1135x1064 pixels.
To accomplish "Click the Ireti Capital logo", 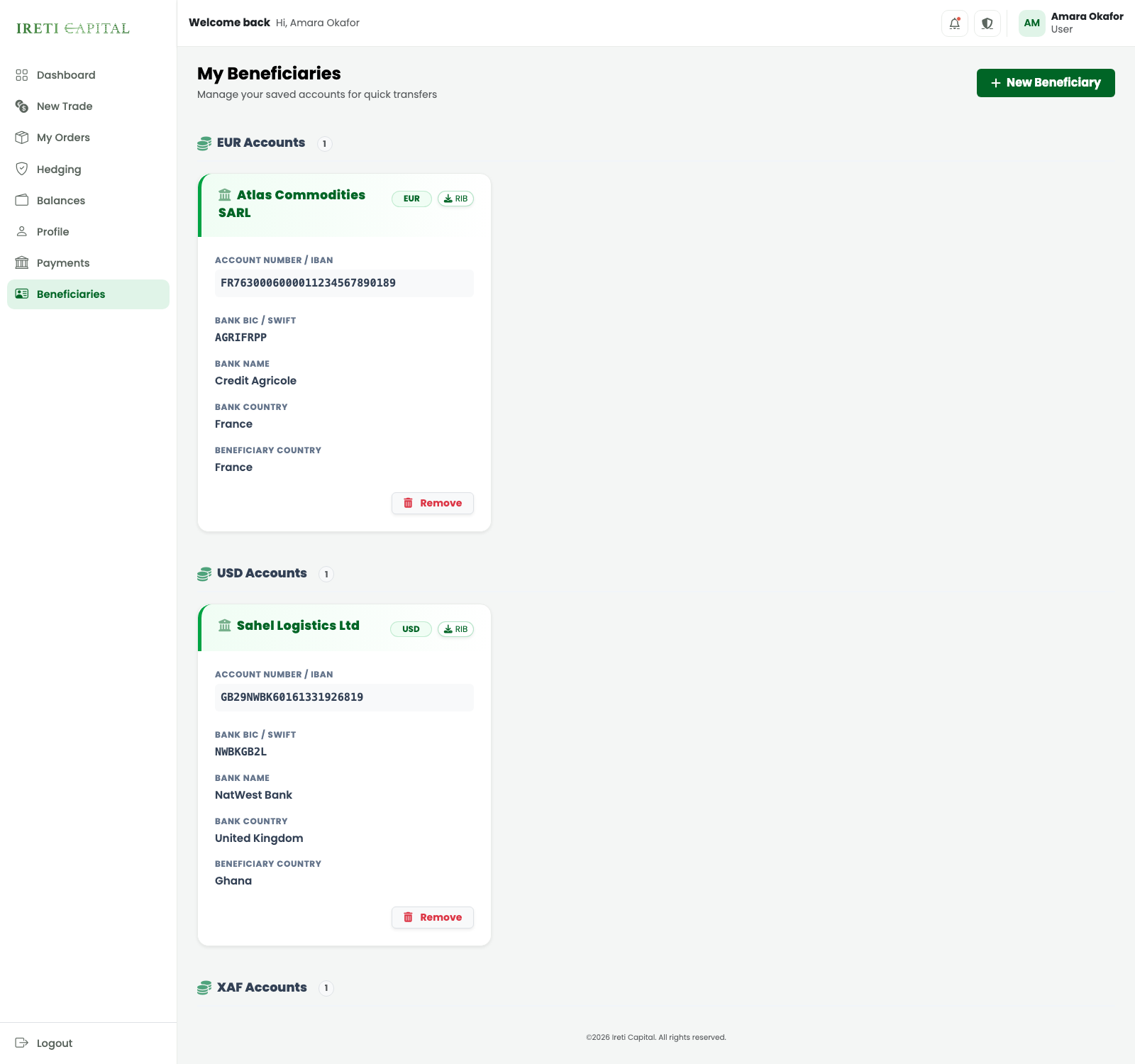I will (73, 28).
